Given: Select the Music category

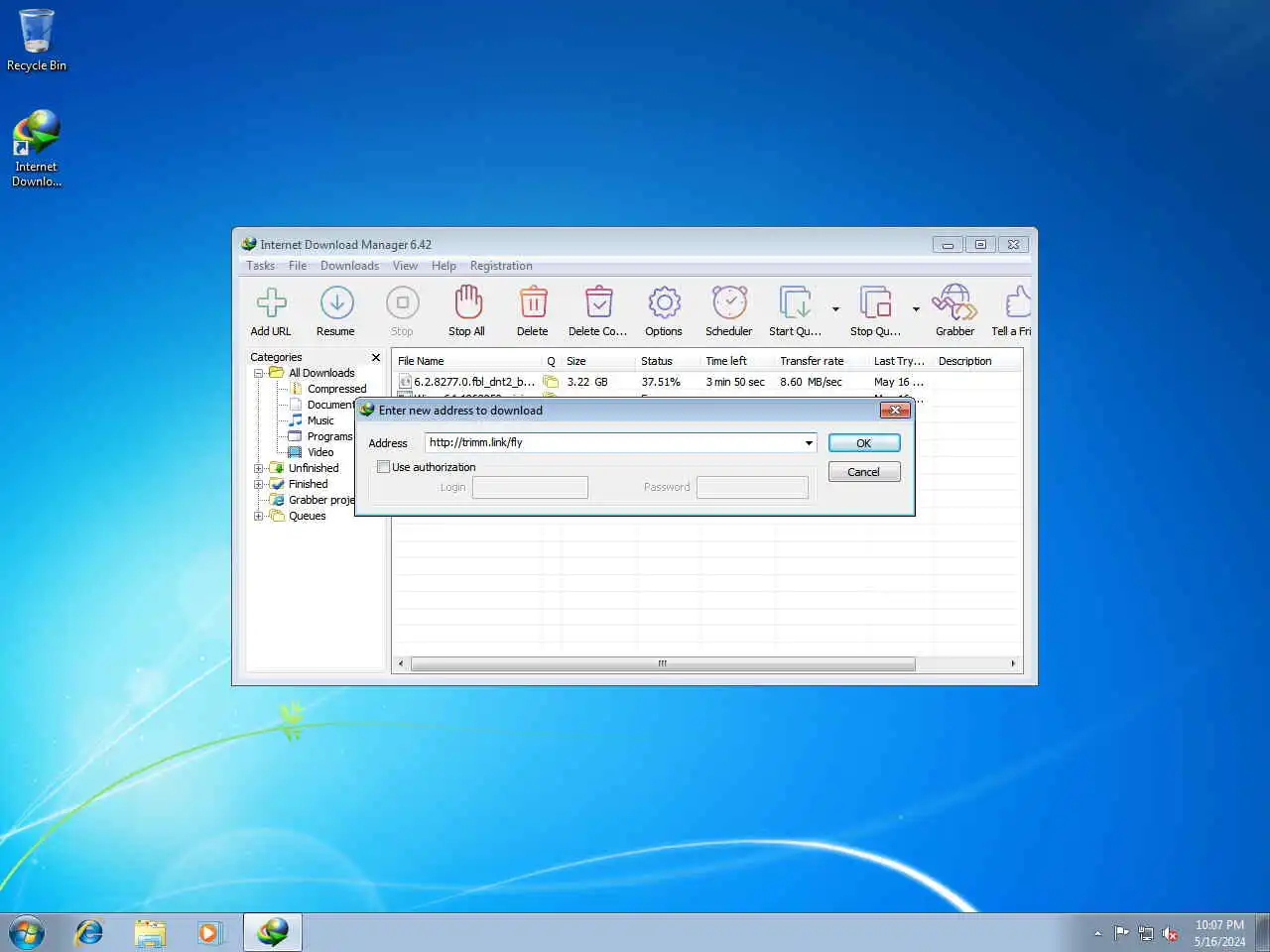Looking at the screenshot, I should pos(320,420).
